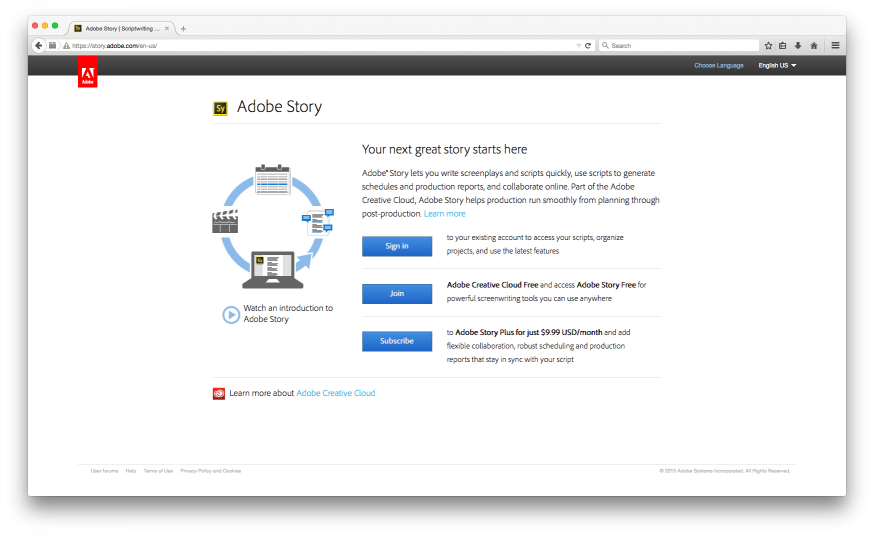Click the site identity icon in address bar
This screenshot has height=536, width=874.
pos(52,46)
